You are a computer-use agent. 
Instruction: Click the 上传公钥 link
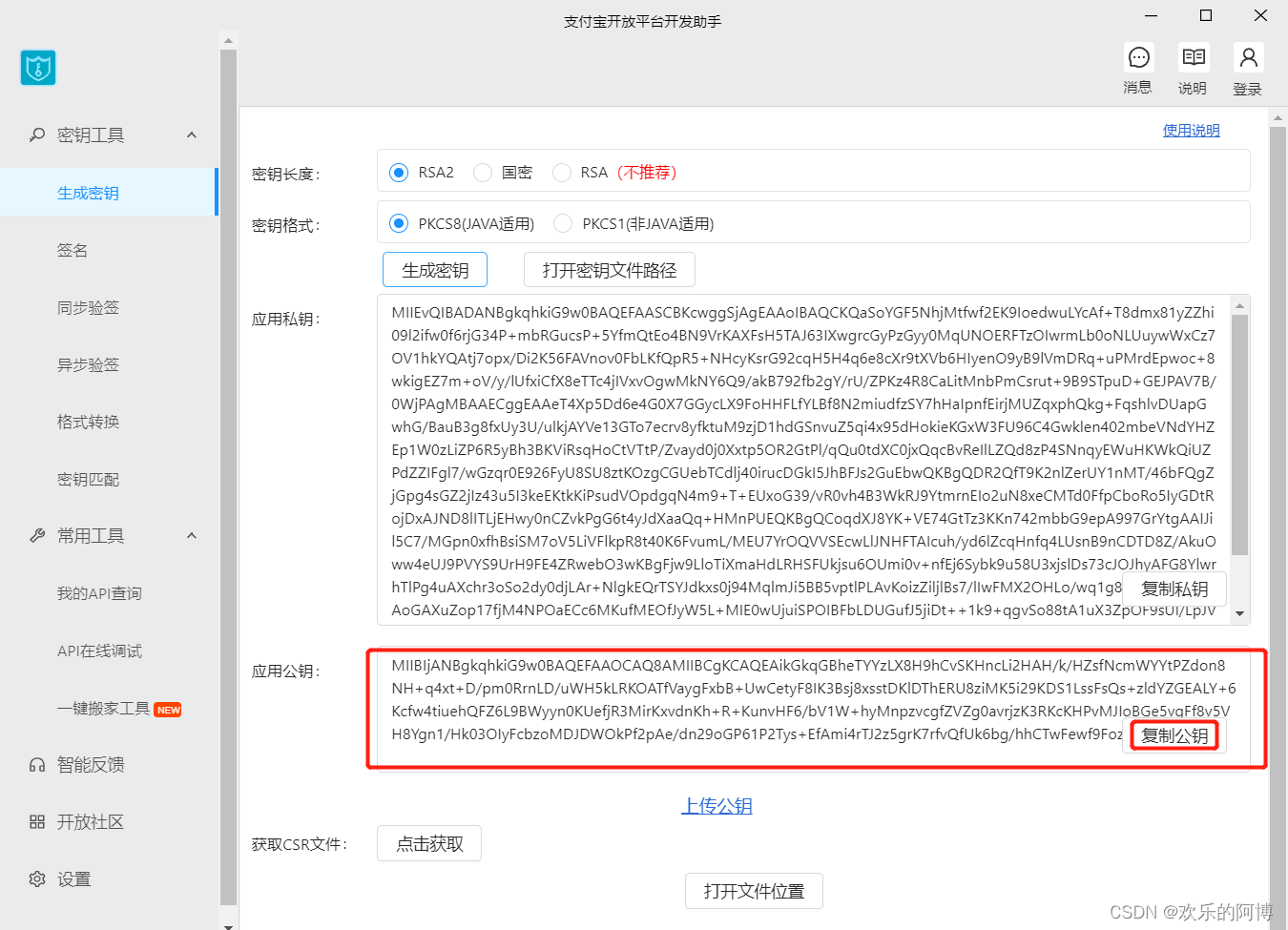click(x=717, y=806)
